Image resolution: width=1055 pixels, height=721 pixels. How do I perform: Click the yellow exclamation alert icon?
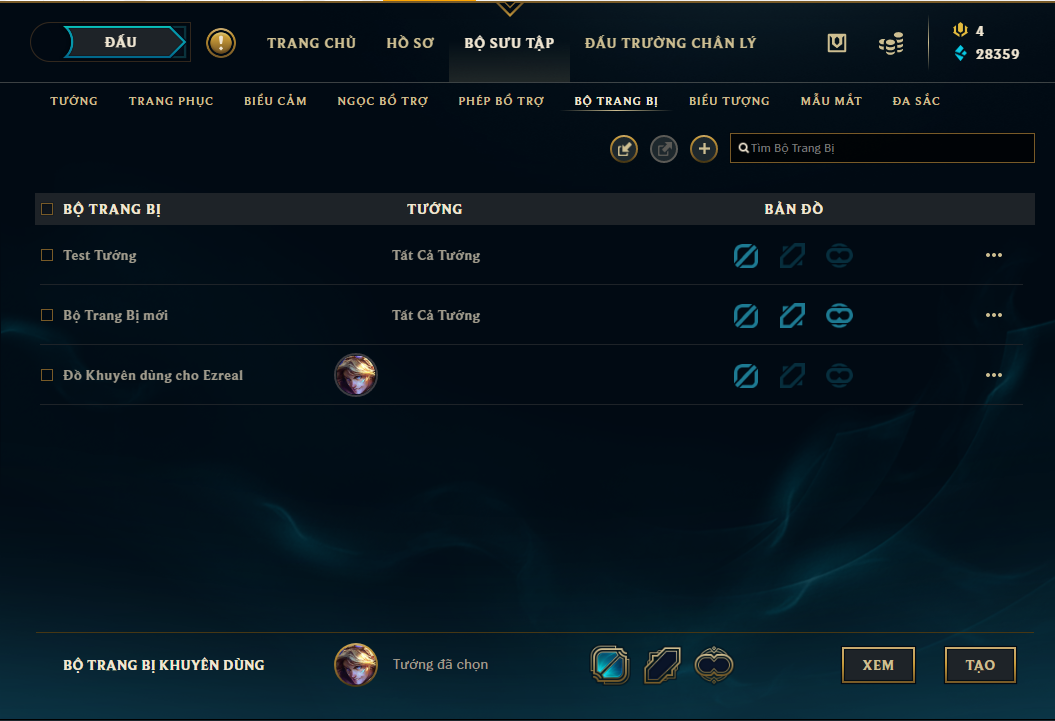tap(221, 43)
